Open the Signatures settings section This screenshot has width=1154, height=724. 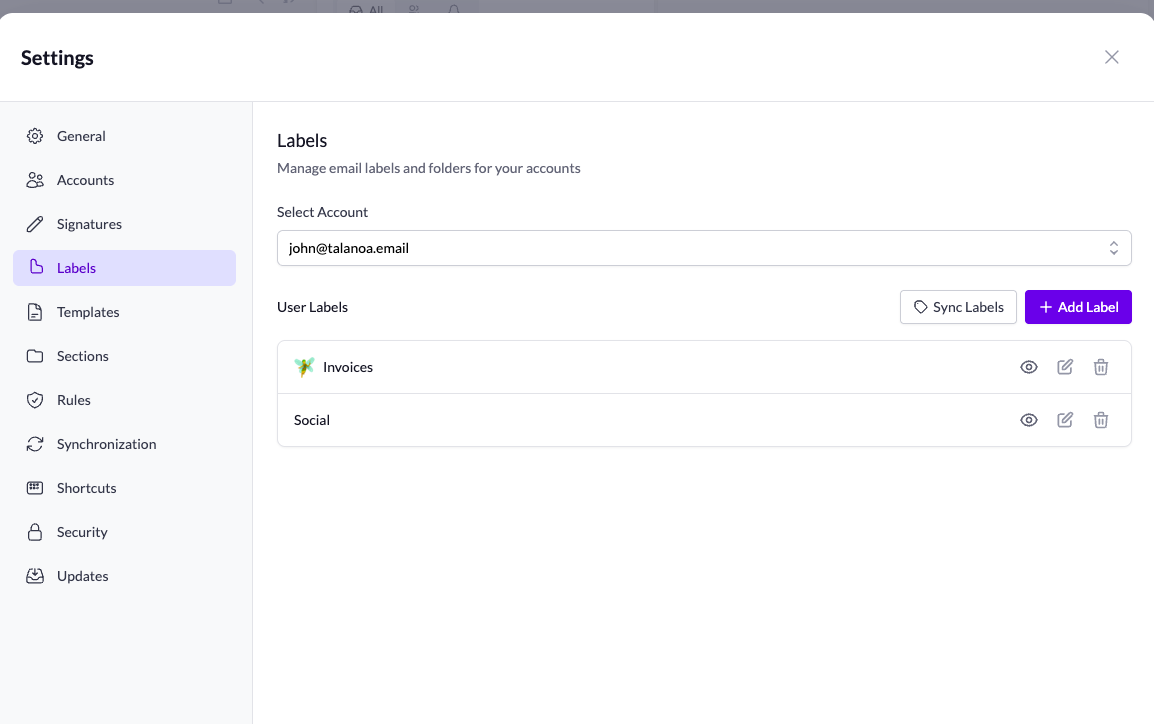(89, 223)
